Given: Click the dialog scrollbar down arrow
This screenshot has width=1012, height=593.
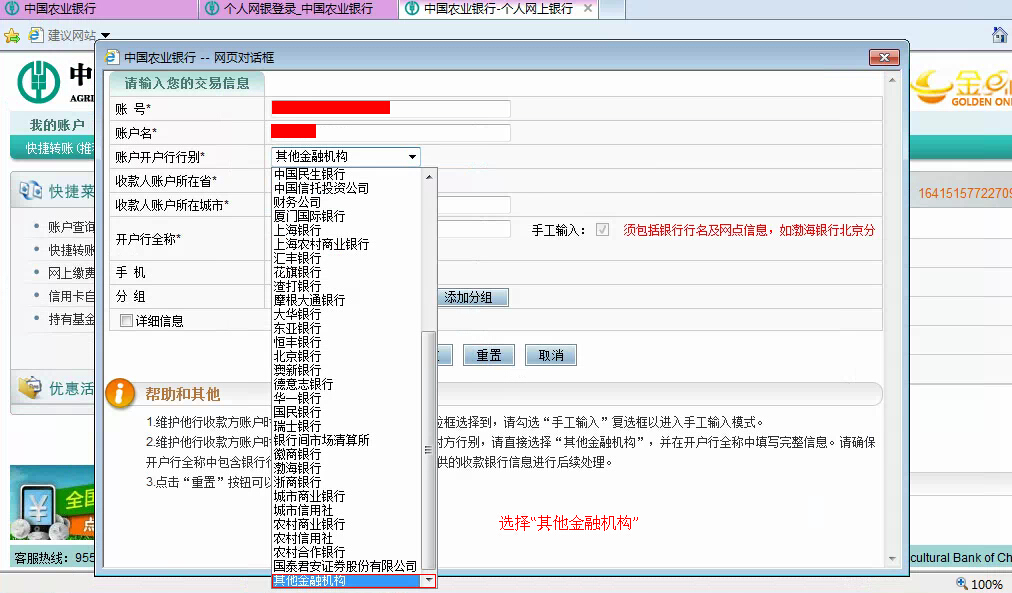Looking at the screenshot, I should [892, 559].
